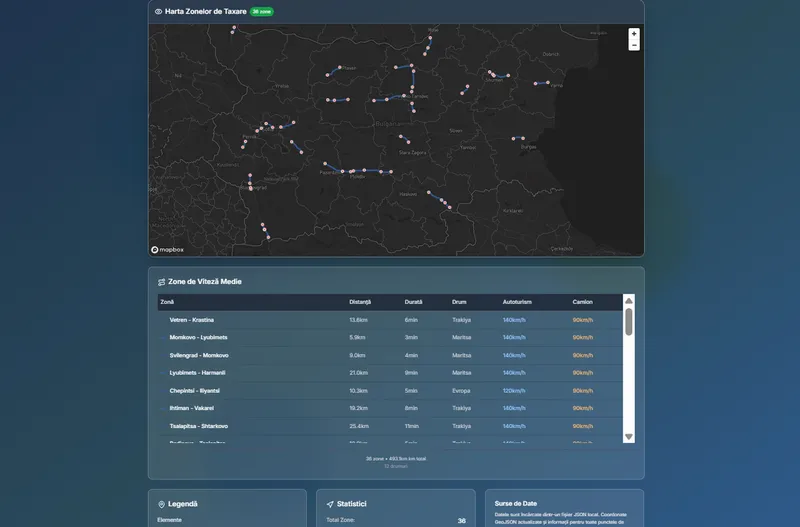Screen dimensions: 800x527
Task: Click the scroll-up arrow of the zone table
Action: 629,300
